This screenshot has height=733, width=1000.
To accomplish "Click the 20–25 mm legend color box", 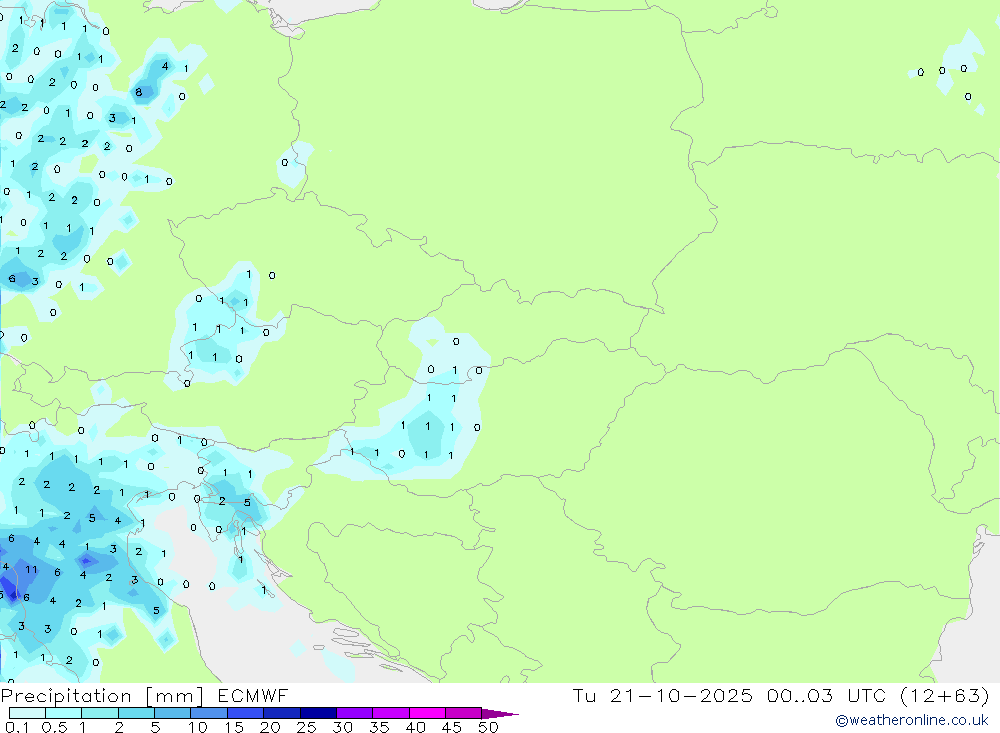I will [x=281, y=713].
